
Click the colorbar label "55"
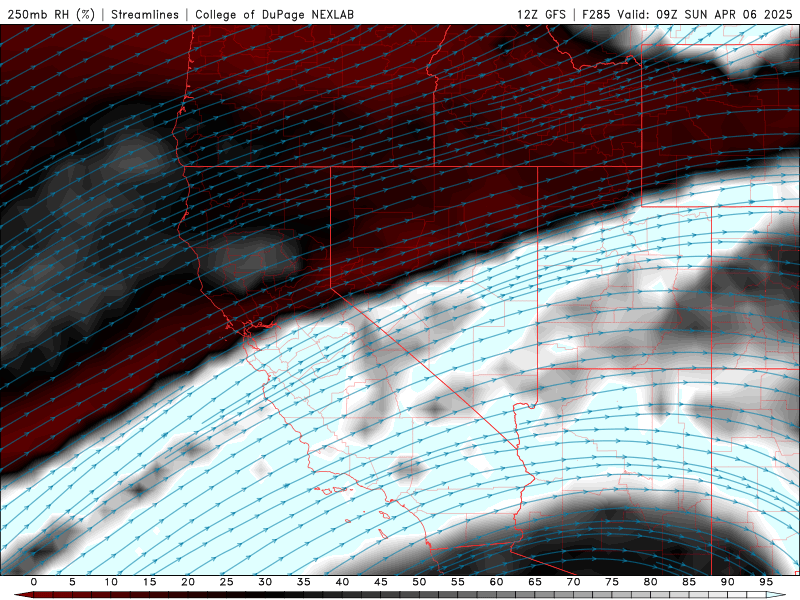tap(458, 582)
